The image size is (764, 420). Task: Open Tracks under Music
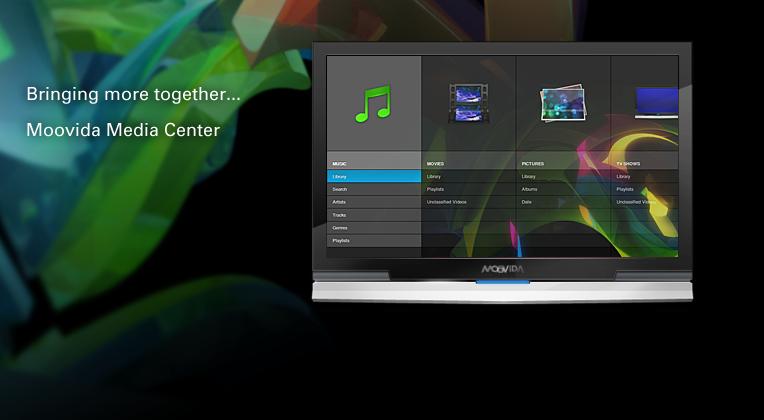pos(374,215)
